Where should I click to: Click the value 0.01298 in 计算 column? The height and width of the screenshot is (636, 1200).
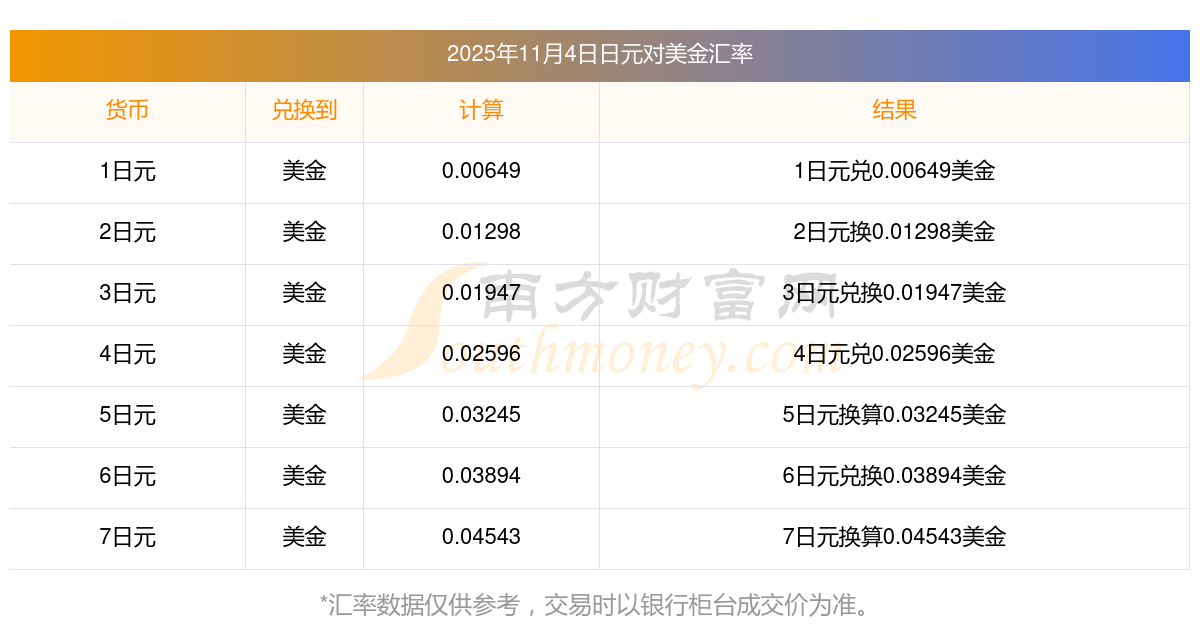pos(481,232)
